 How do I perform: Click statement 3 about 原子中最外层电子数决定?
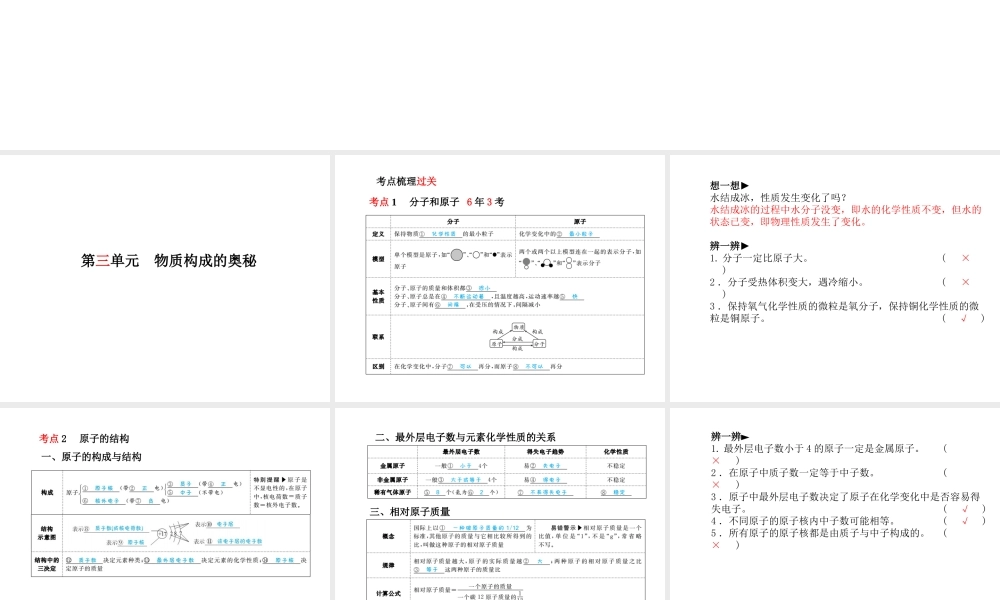coord(845,502)
